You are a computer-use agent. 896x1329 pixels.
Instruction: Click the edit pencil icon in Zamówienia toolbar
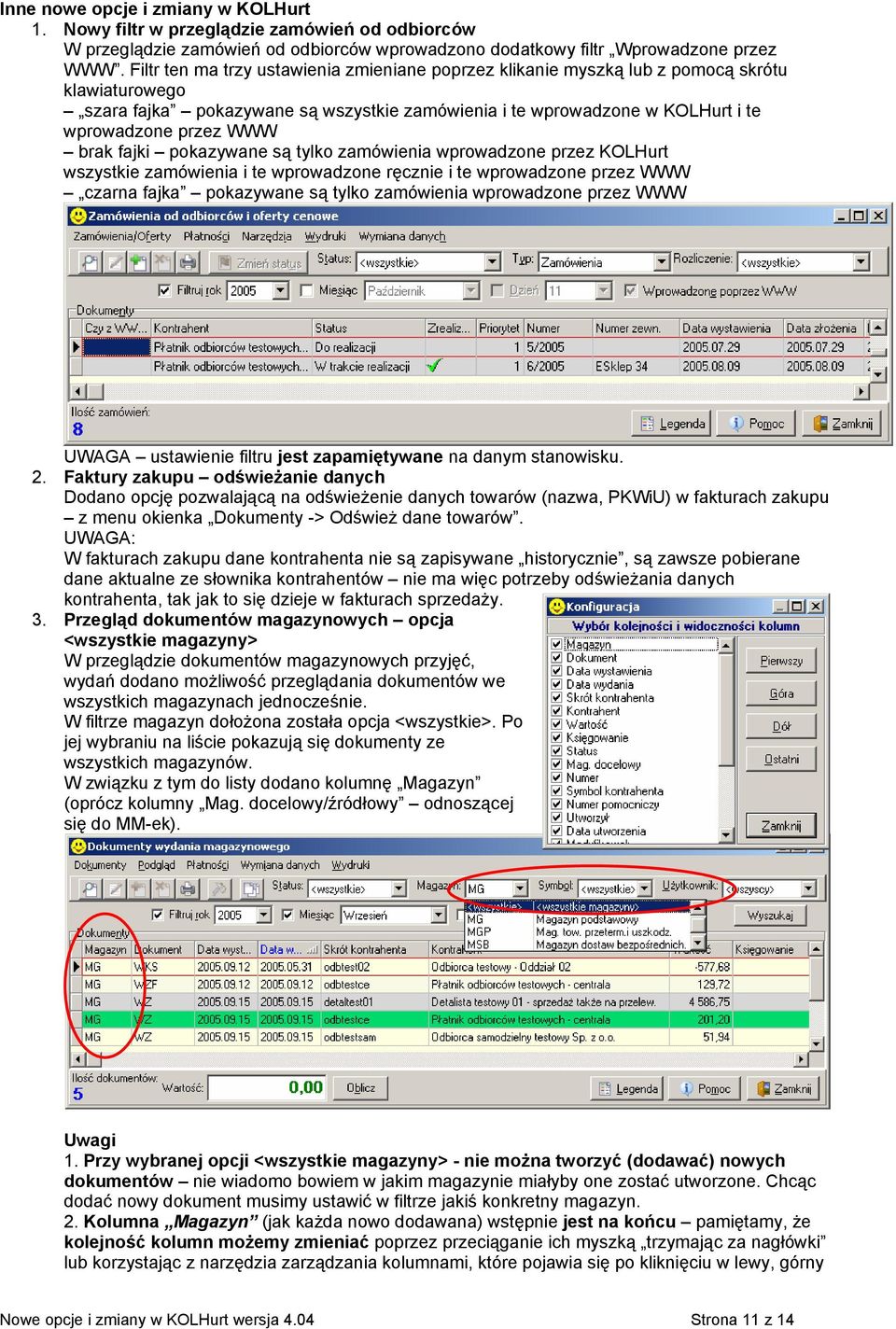pyautogui.click(x=114, y=263)
